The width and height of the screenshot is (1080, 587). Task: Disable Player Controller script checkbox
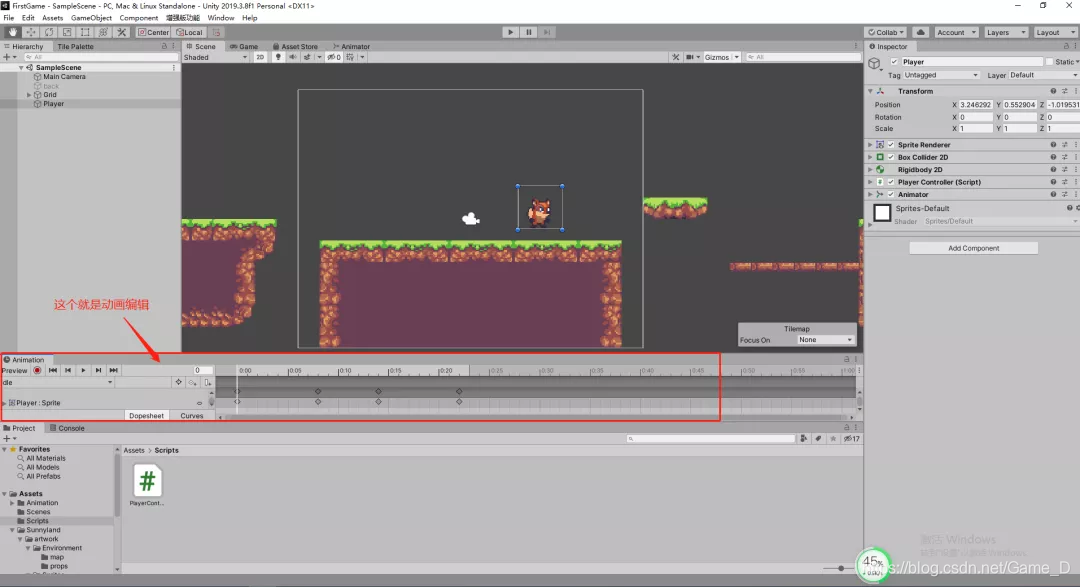891,182
